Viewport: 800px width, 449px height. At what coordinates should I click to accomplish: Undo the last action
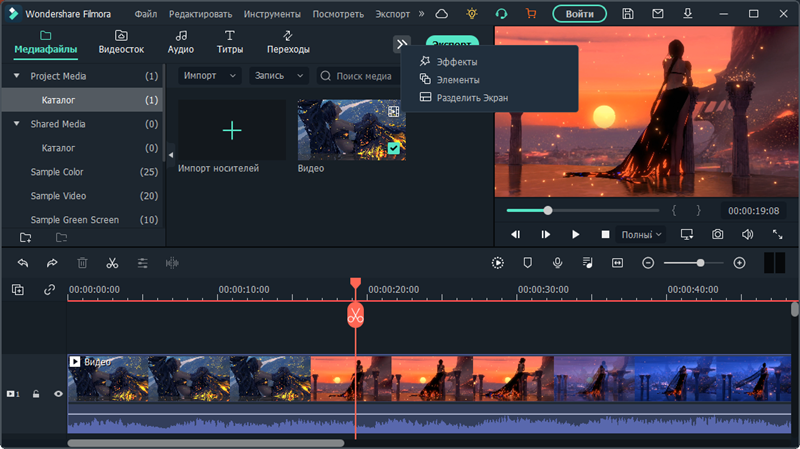[22, 263]
